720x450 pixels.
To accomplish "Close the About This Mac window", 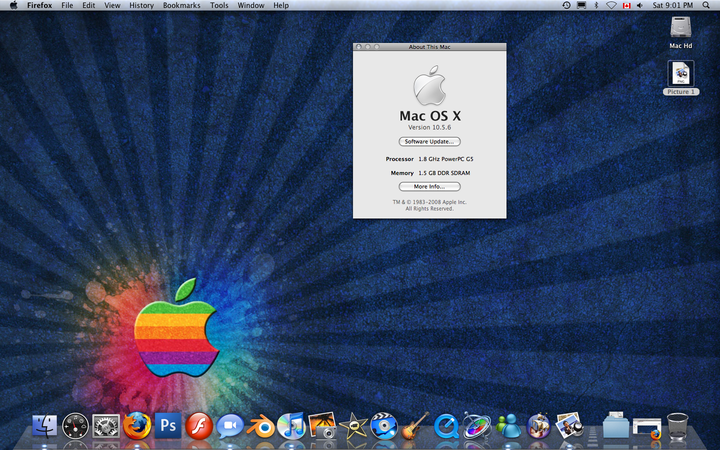I will click(x=359, y=47).
